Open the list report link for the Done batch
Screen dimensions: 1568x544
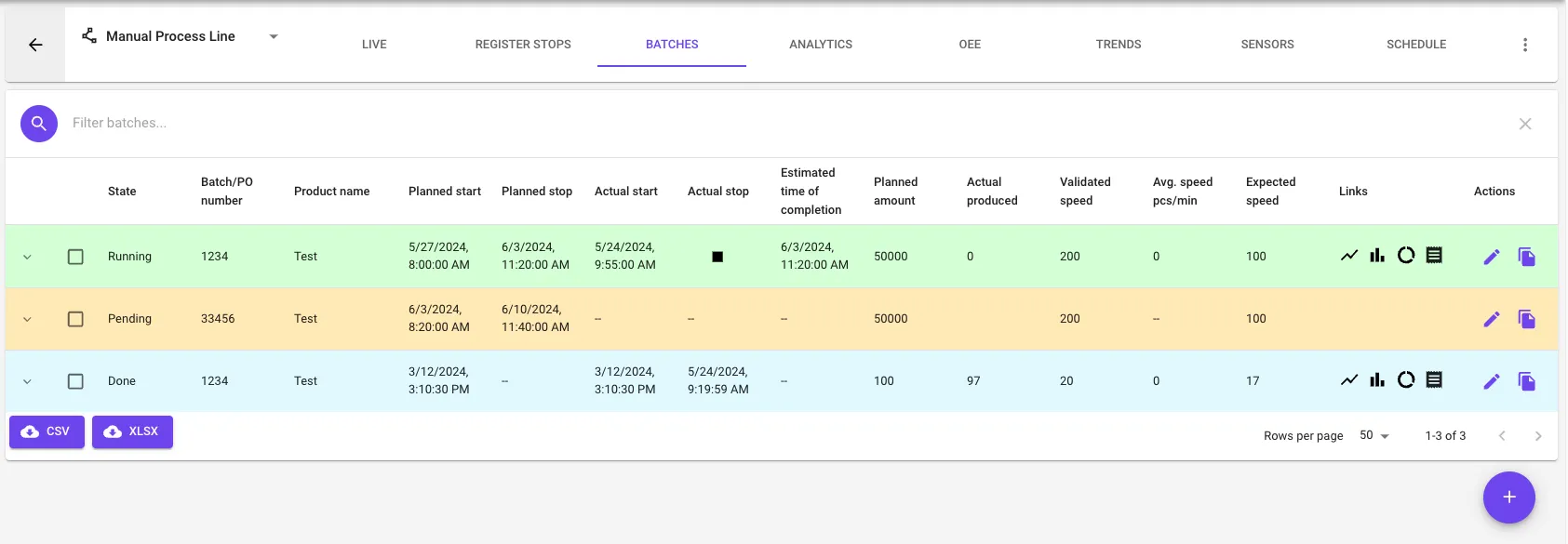[x=1434, y=379]
